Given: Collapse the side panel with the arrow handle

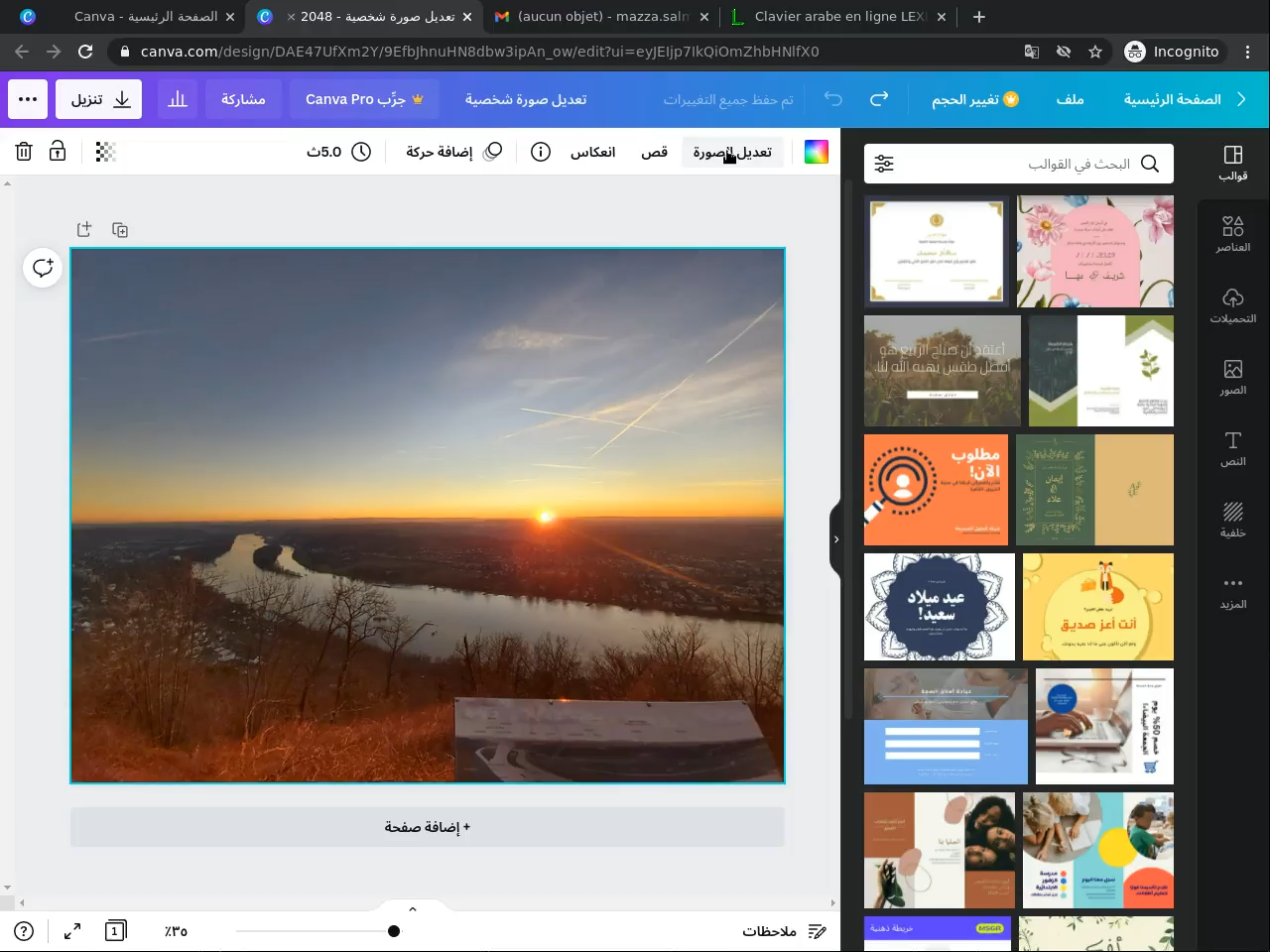Looking at the screenshot, I should (835, 539).
